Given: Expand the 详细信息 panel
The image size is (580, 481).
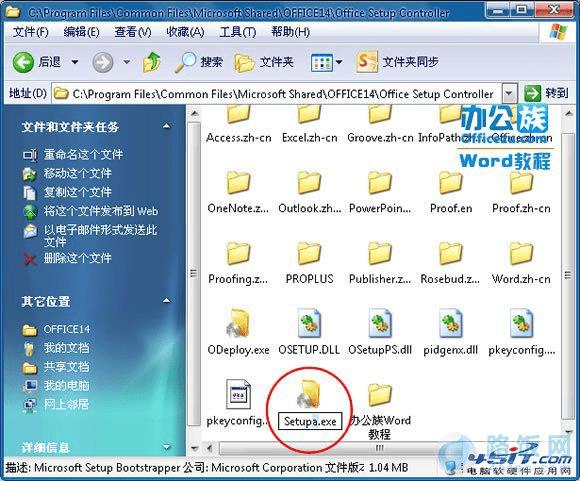Looking at the screenshot, I should coord(166,447).
